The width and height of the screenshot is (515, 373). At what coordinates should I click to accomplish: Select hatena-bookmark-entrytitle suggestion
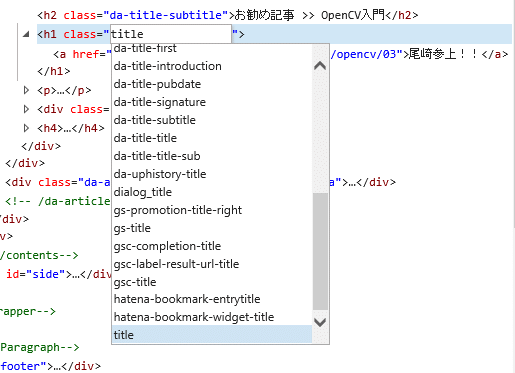pos(212,299)
